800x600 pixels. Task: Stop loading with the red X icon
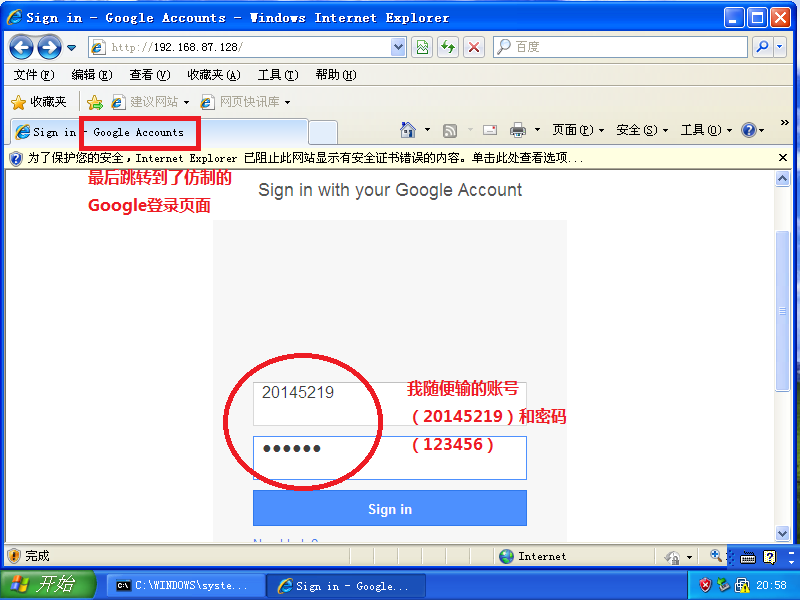474,47
